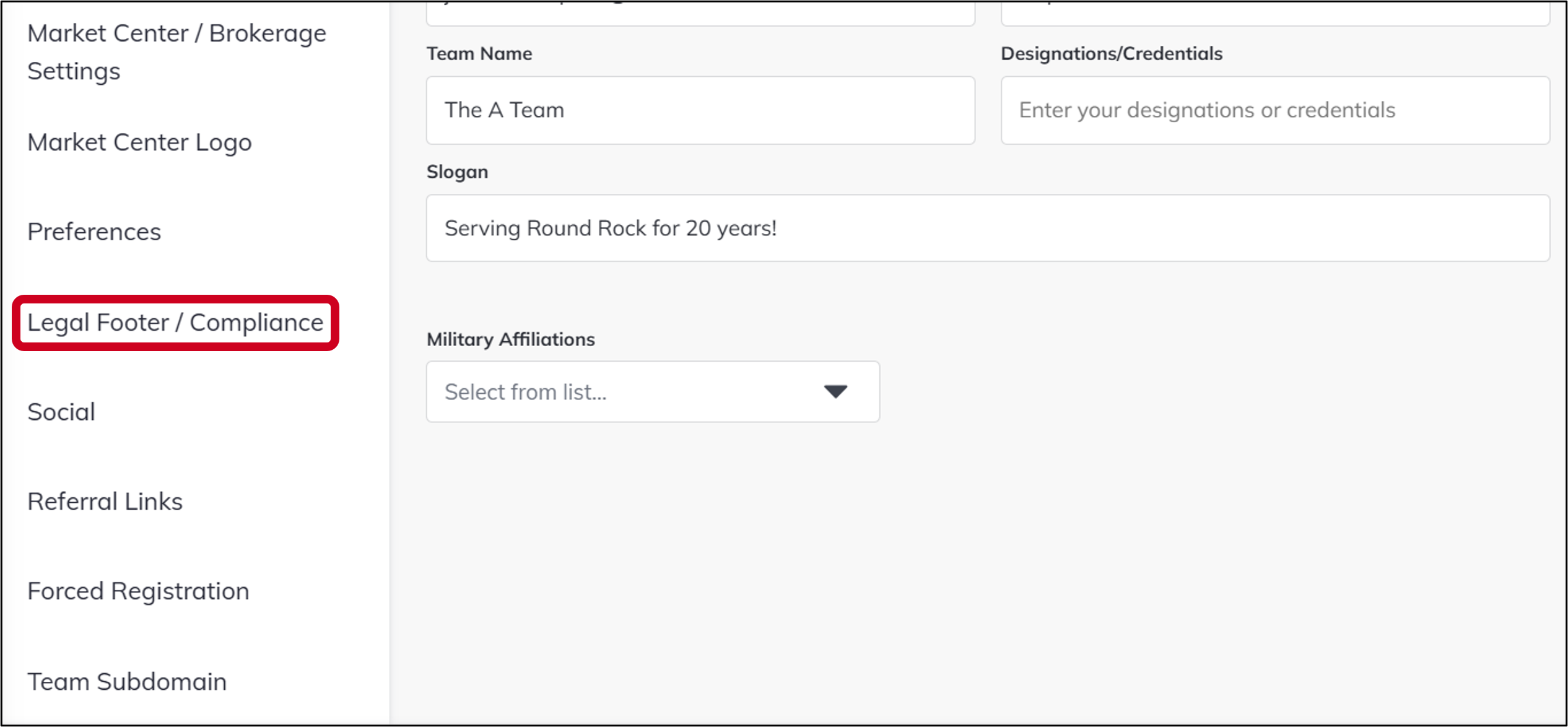Click the Slogan label
The height and width of the screenshot is (727, 1568).
(x=457, y=172)
